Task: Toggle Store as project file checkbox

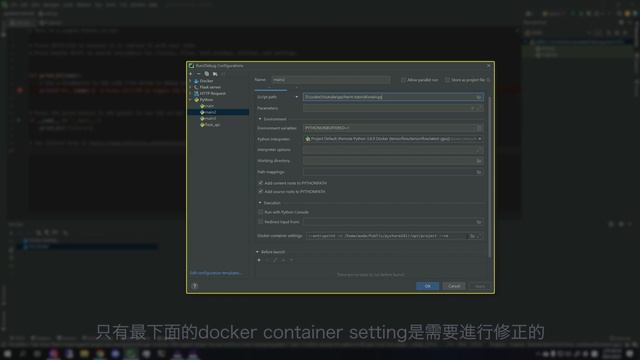Action: tap(447, 80)
